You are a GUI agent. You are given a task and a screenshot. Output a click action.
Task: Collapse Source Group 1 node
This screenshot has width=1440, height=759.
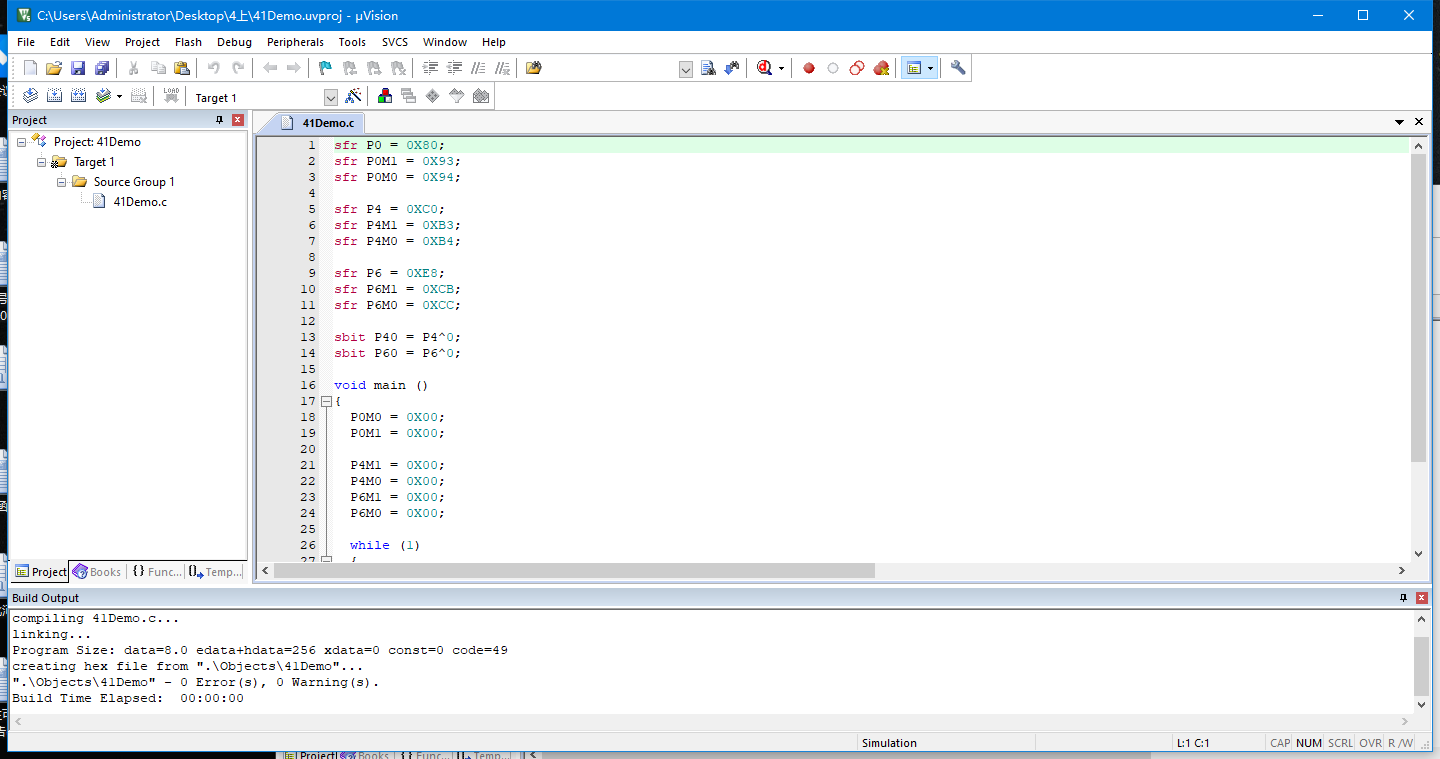coord(62,182)
